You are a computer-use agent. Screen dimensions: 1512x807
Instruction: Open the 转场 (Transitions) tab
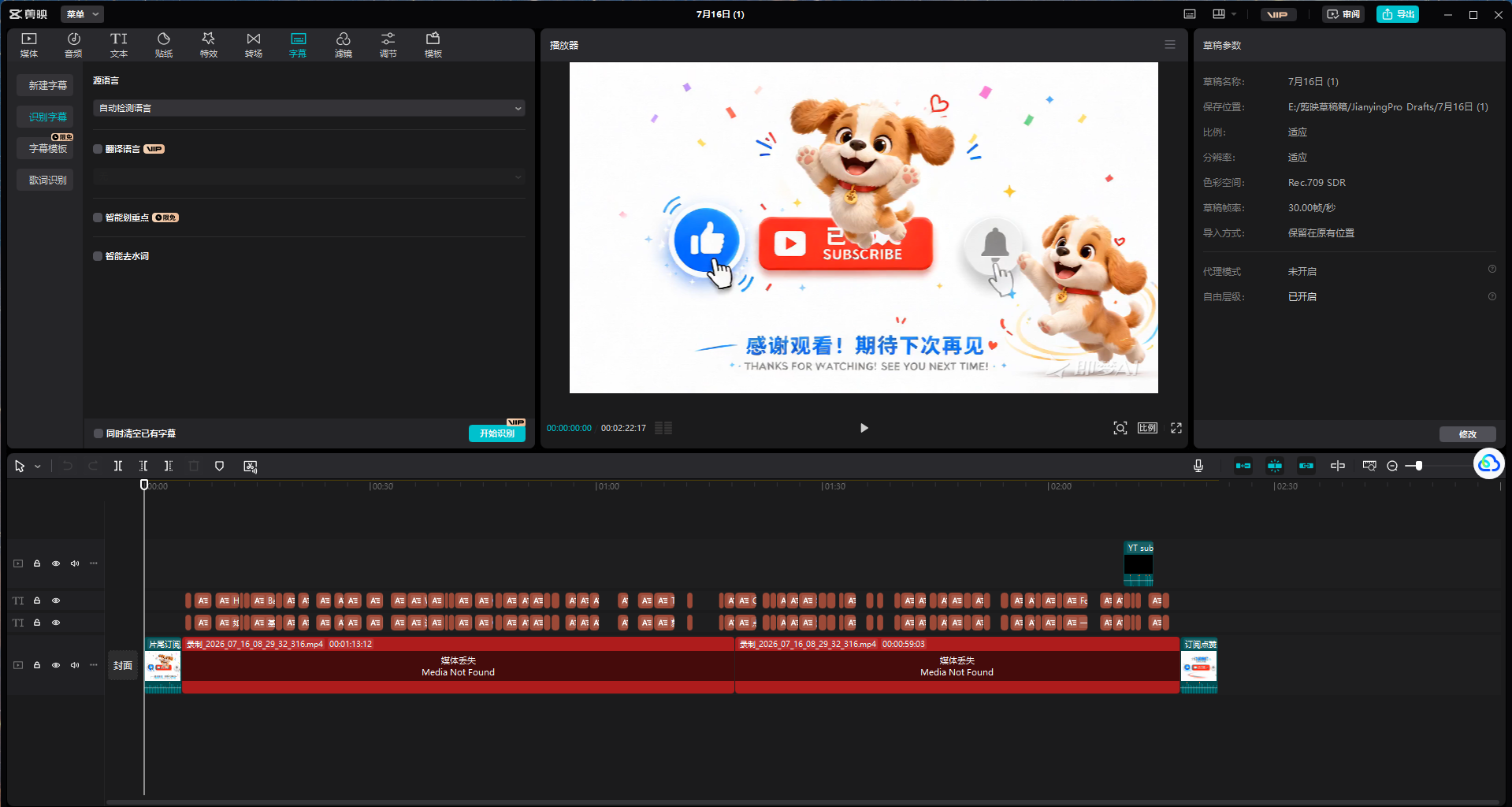(254, 45)
